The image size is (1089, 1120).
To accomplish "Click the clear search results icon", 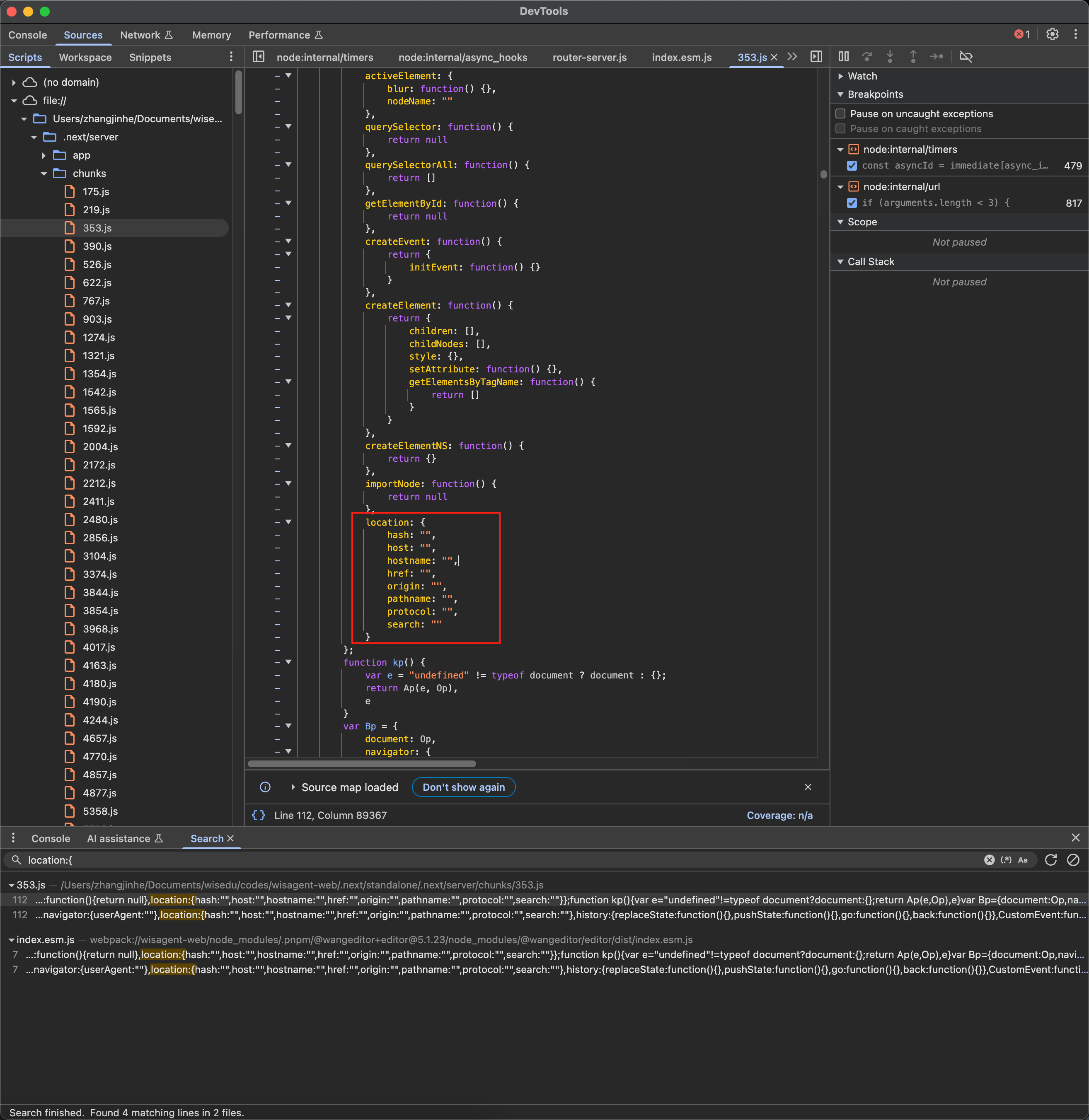I will (x=1073, y=860).
